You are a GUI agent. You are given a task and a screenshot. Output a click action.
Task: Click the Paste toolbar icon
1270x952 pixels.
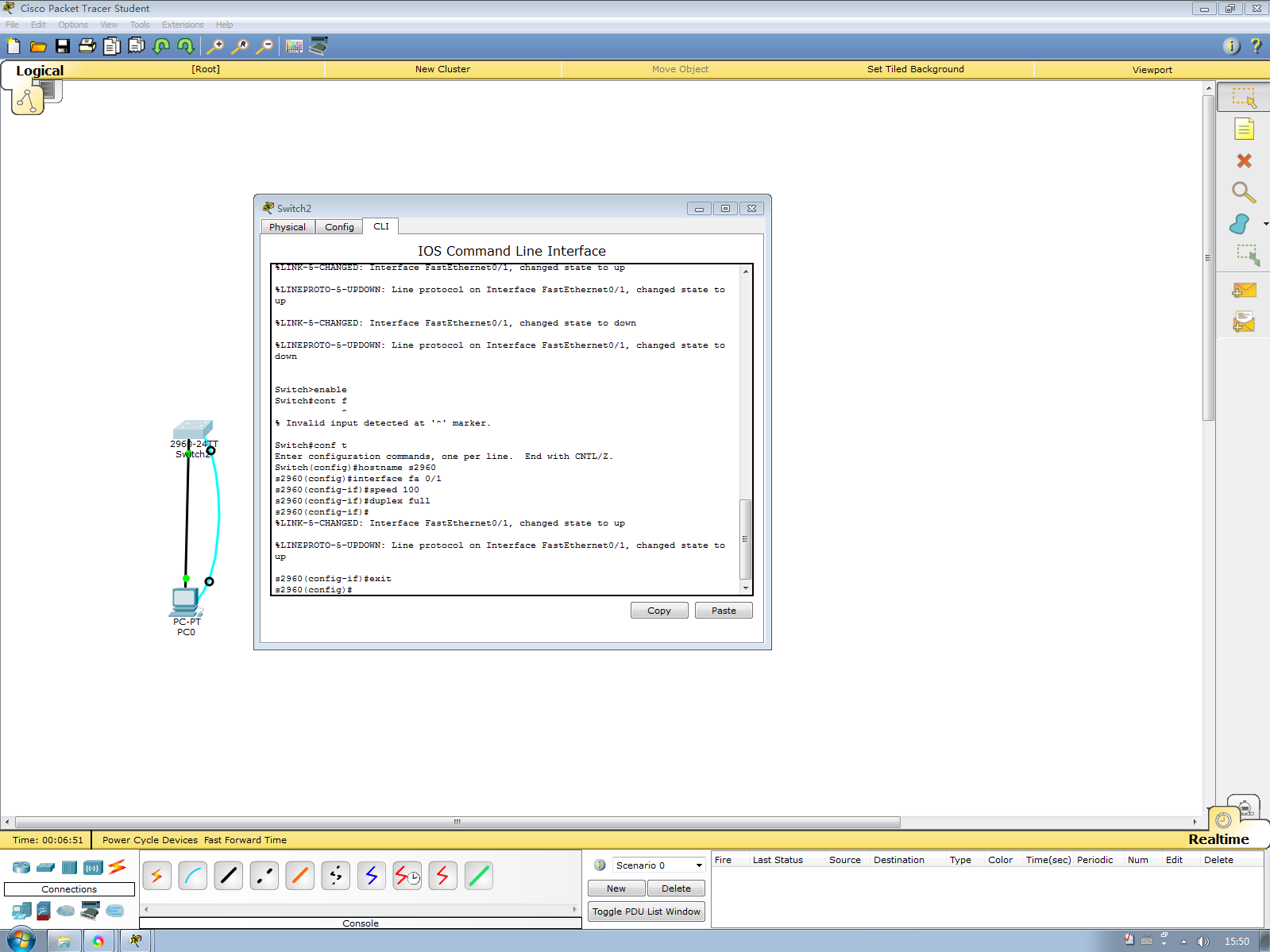click(x=137, y=46)
